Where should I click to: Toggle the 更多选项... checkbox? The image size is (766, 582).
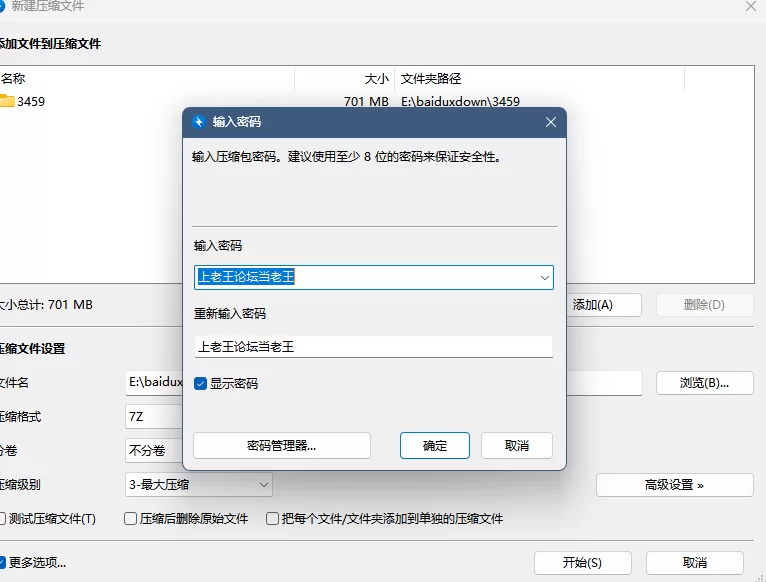pos(2,562)
